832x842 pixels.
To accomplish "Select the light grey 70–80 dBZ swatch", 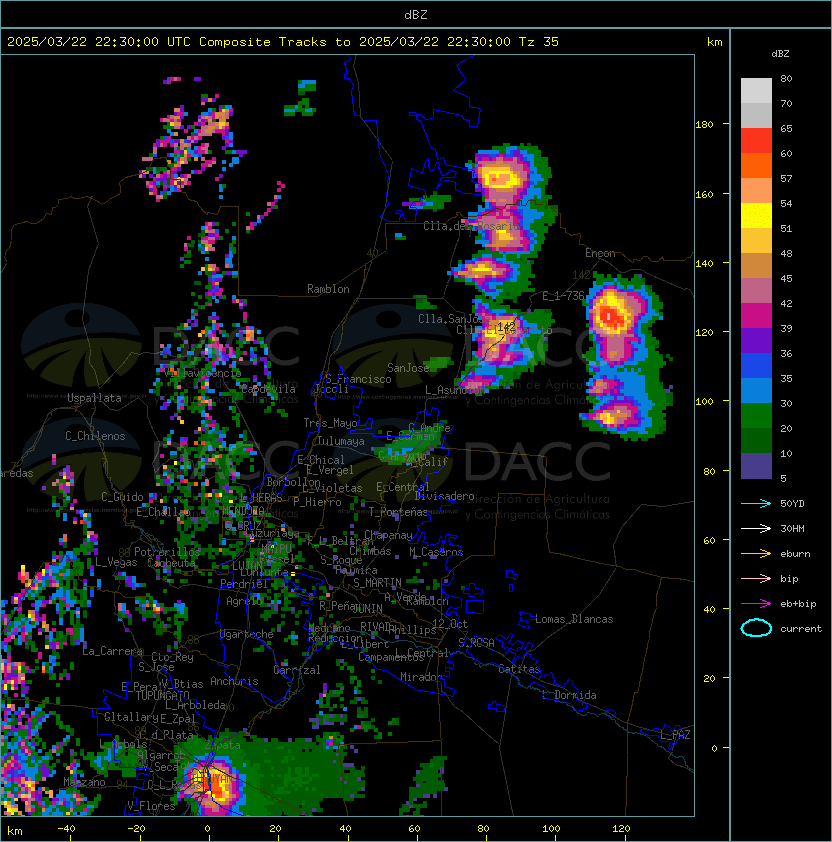I will coord(756,91).
